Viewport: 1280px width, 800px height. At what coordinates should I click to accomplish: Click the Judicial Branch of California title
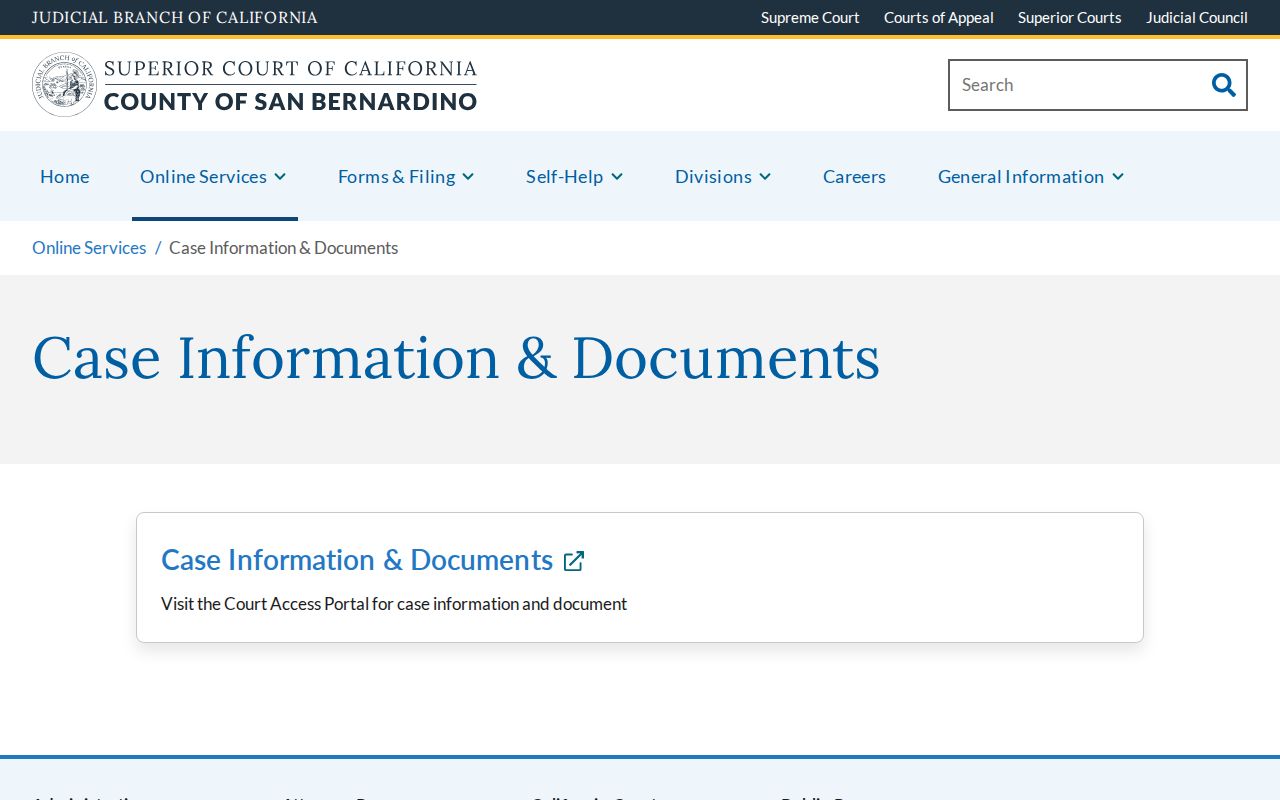(x=175, y=18)
